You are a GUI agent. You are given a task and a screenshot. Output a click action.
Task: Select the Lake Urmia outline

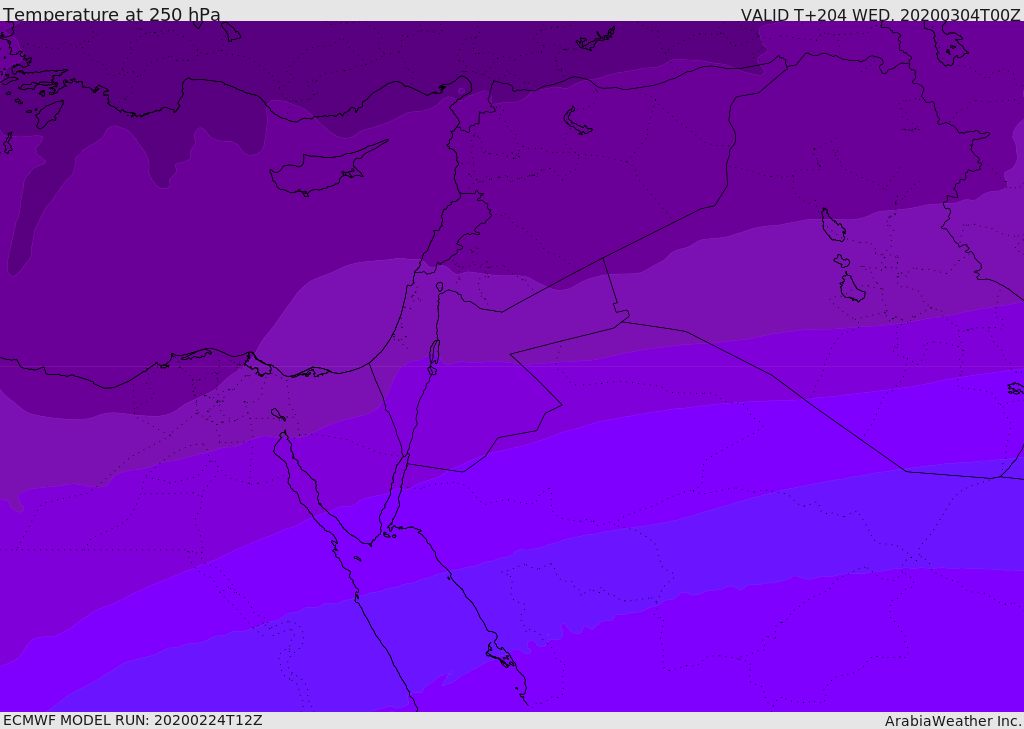click(x=951, y=44)
